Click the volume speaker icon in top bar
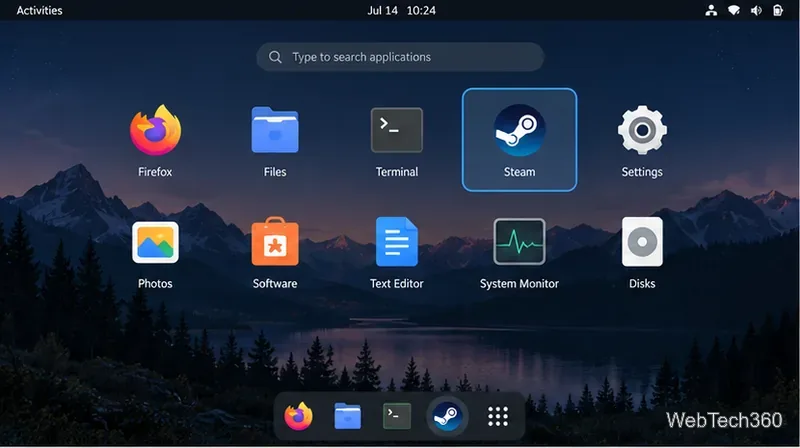Viewport: 800px width, 448px height. click(756, 10)
